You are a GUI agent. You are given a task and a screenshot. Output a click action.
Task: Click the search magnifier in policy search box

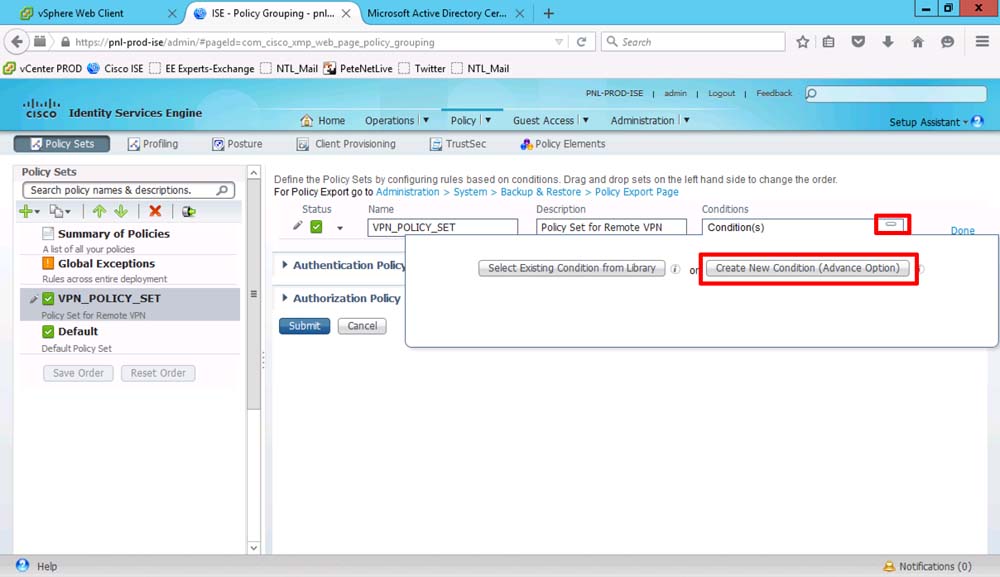(222, 190)
